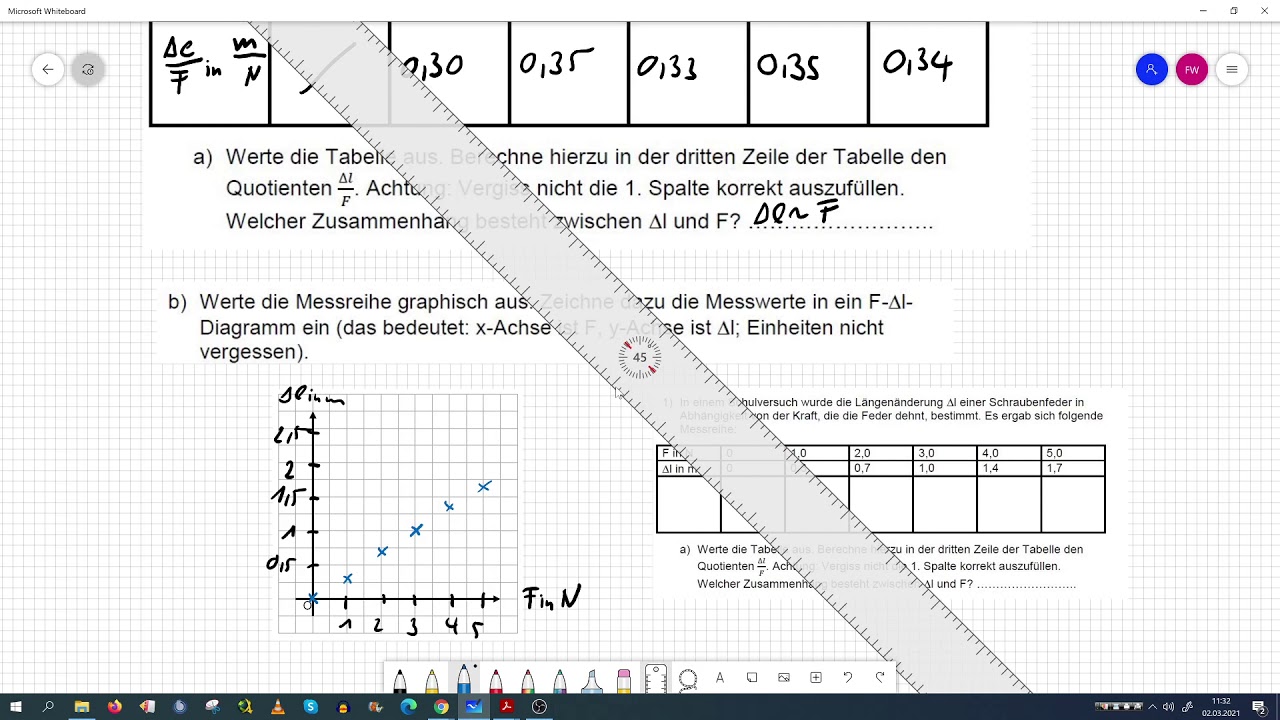Open the clock showing 11:32
Viewport: 1280px width, 720px height.
(x=1221, y=707)
